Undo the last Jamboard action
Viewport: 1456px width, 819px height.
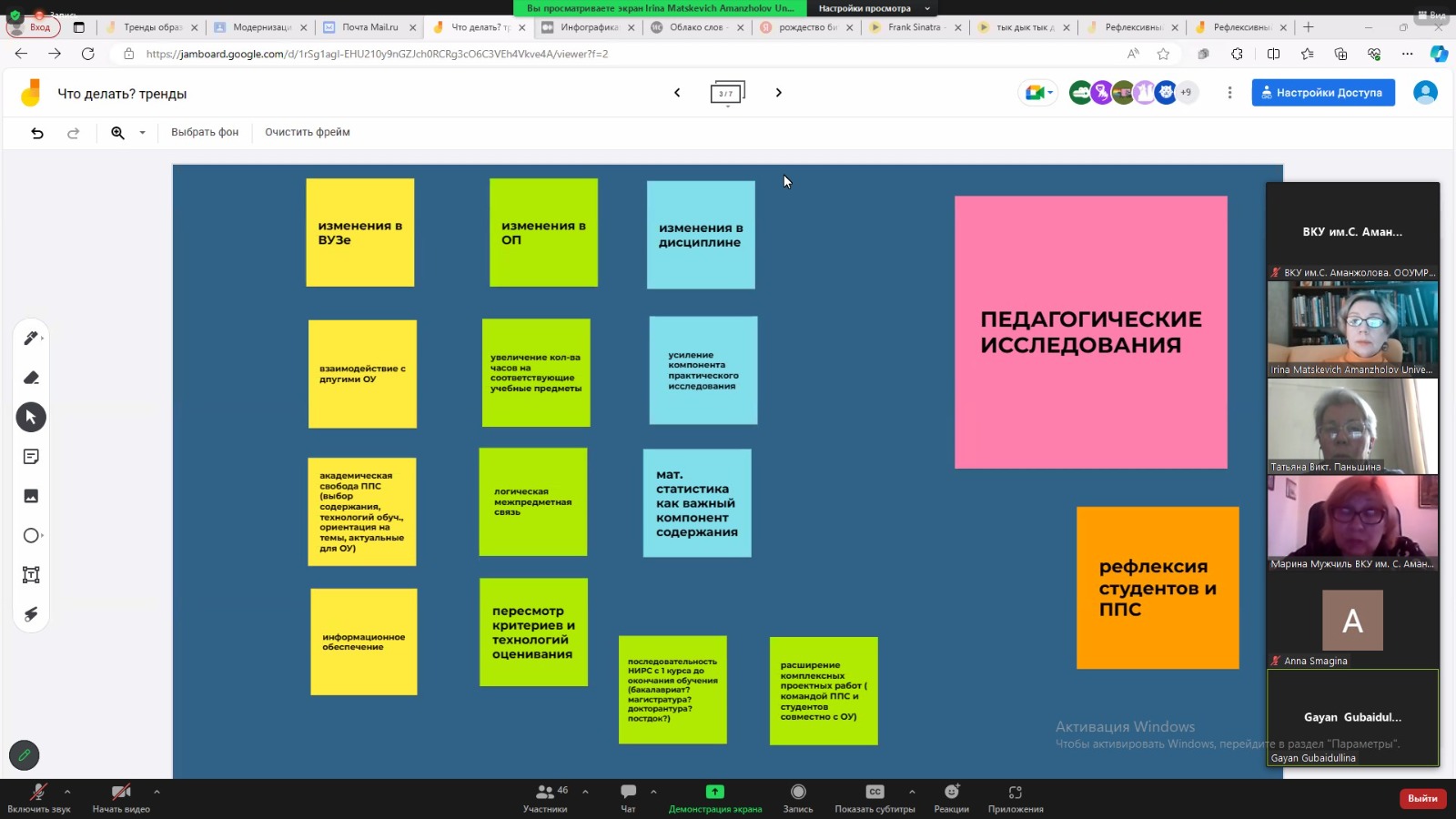[37, 133]
